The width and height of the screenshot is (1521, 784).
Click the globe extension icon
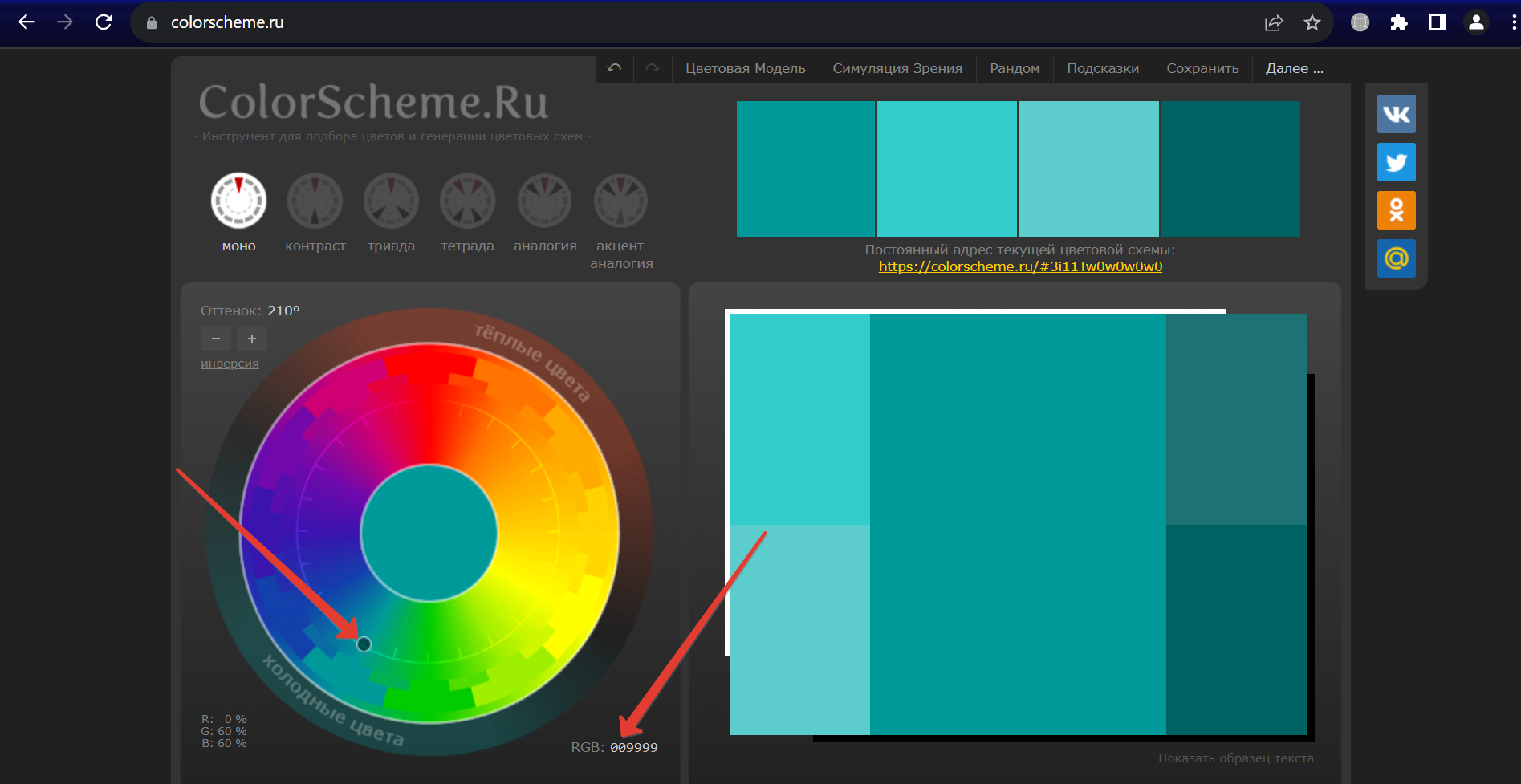tap(1360, 22)
